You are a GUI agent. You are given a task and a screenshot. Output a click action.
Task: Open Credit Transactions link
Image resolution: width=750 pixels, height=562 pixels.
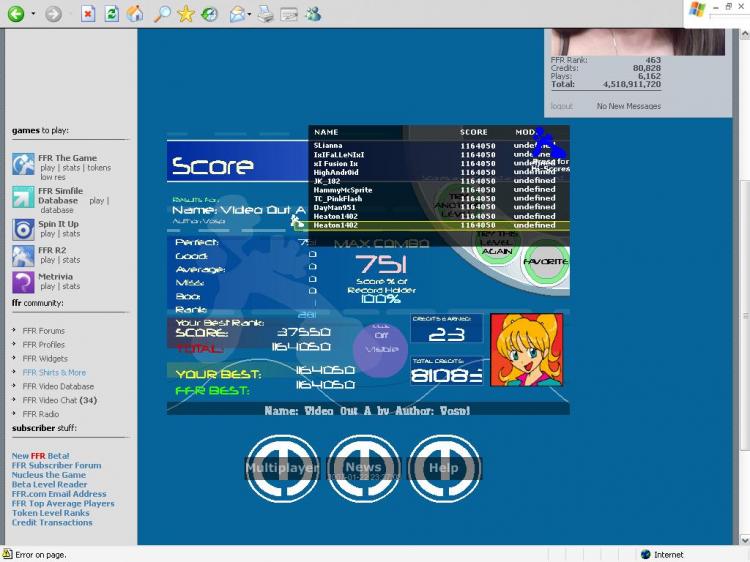click(x=52, y=523)
